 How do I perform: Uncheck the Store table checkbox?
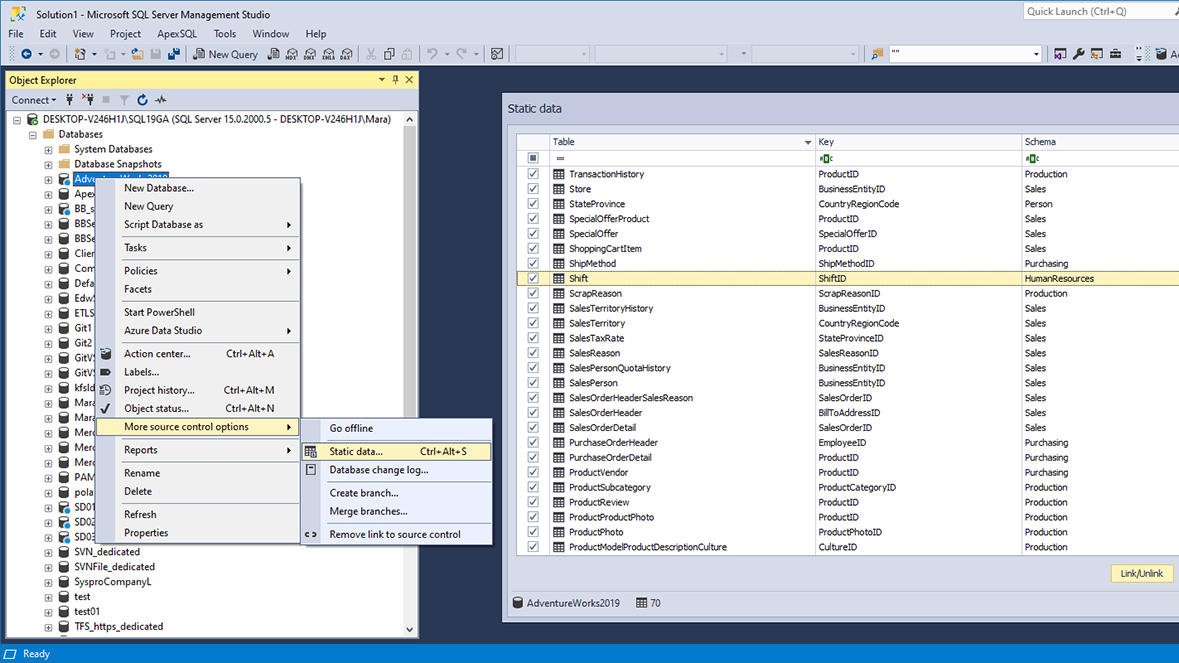tap(533, 189)
